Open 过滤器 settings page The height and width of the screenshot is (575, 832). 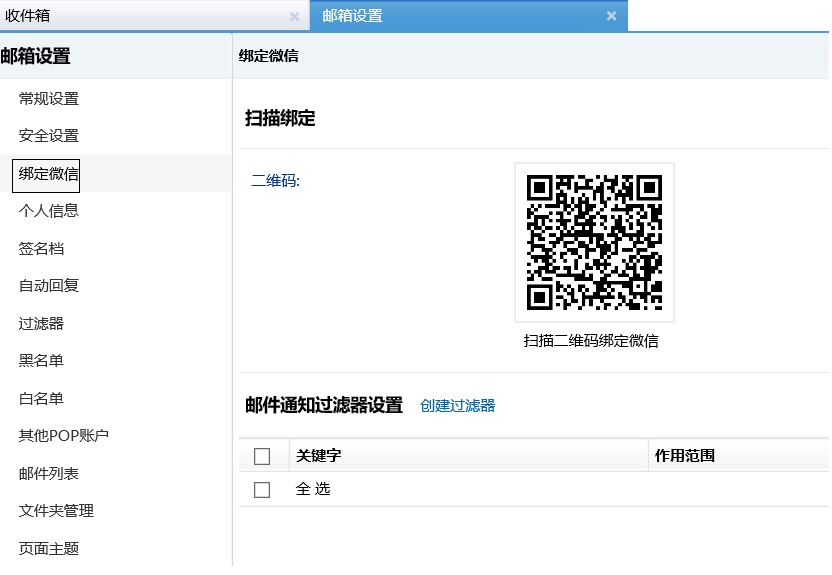(41, 324)
